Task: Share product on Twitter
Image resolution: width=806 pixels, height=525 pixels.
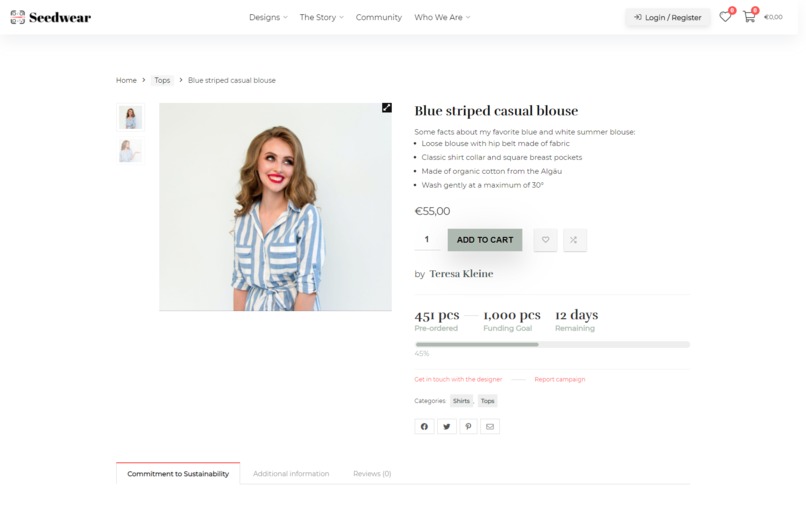Action: pyautogui.click(x=447, y=426)
